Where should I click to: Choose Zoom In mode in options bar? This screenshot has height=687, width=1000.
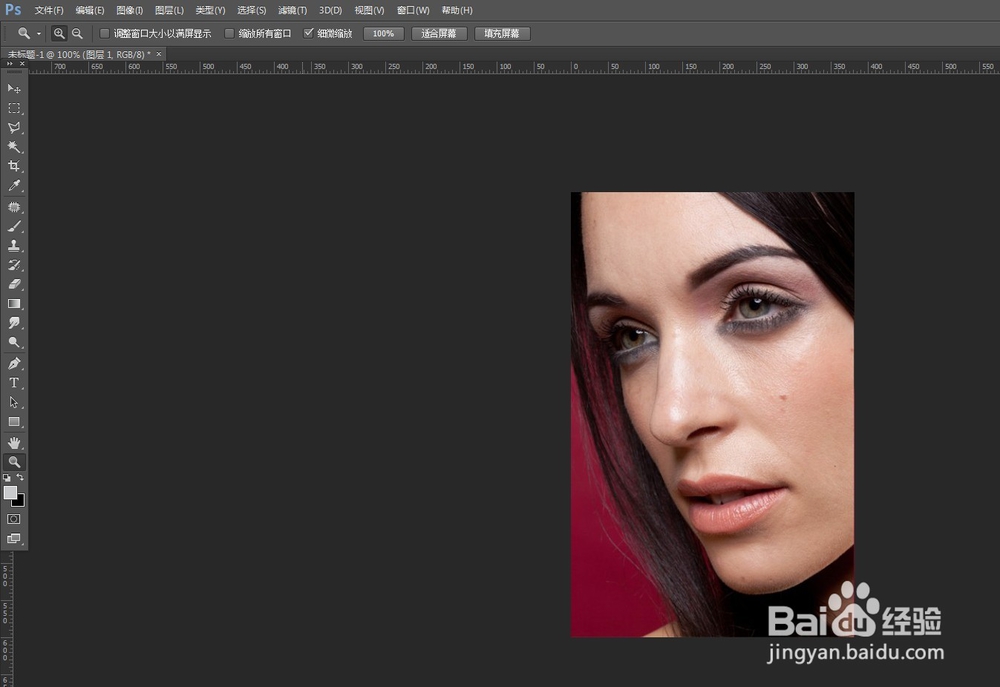coord(59,33)
